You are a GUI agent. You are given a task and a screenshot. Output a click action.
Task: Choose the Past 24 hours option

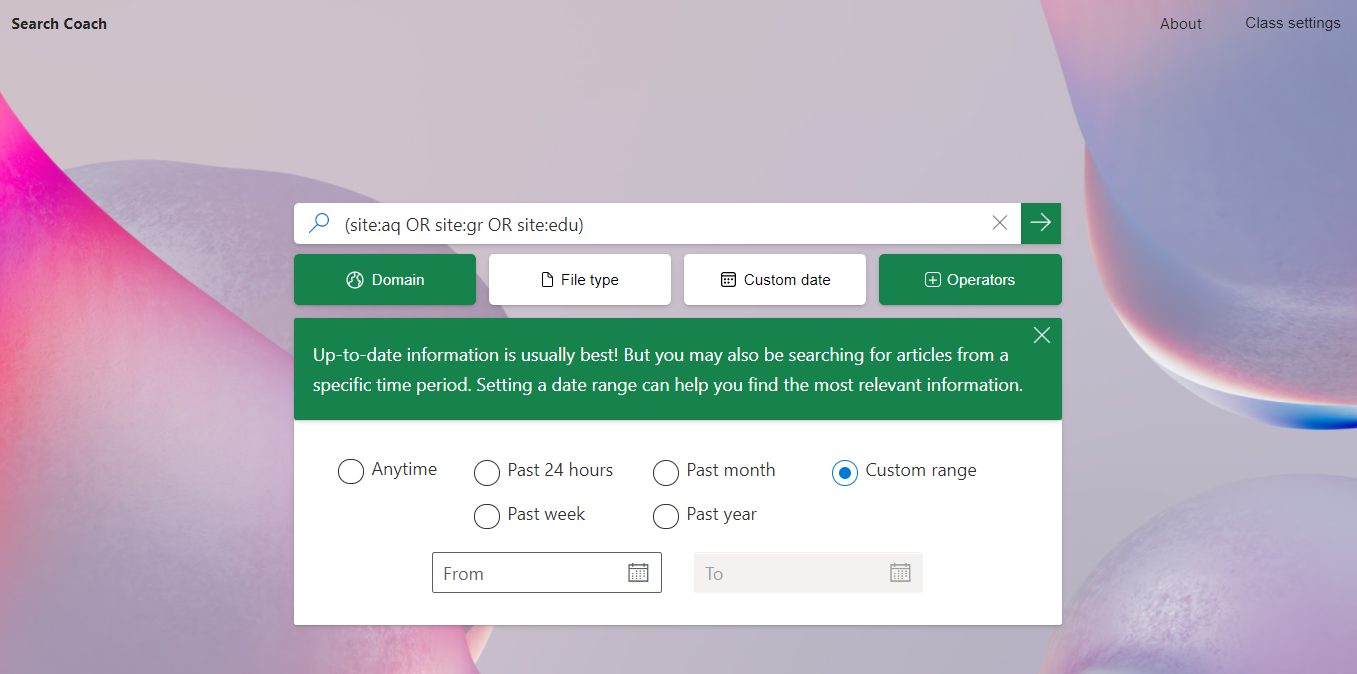click(487, 472)
